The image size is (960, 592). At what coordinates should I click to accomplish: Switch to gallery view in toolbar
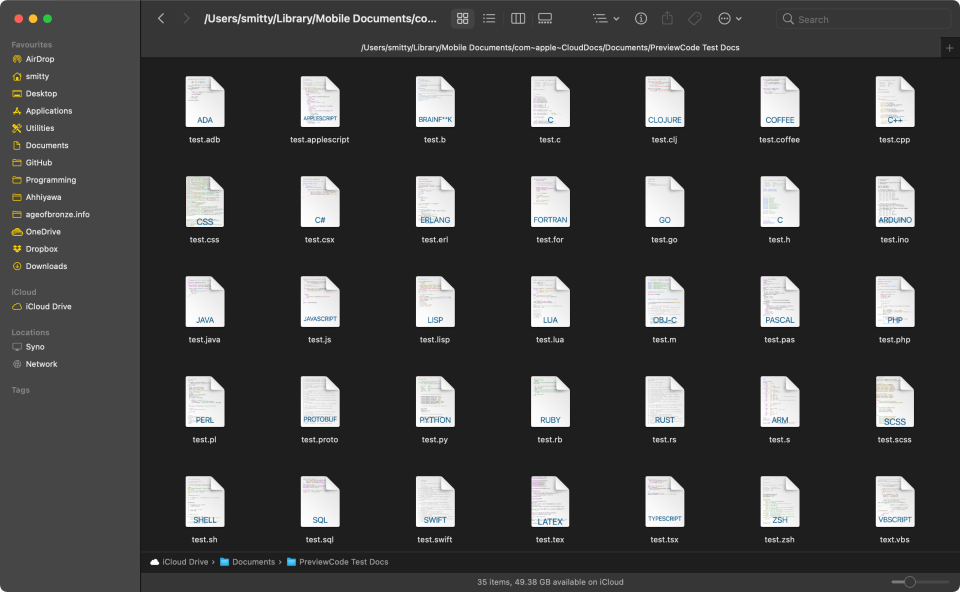[x=545, y=19]
